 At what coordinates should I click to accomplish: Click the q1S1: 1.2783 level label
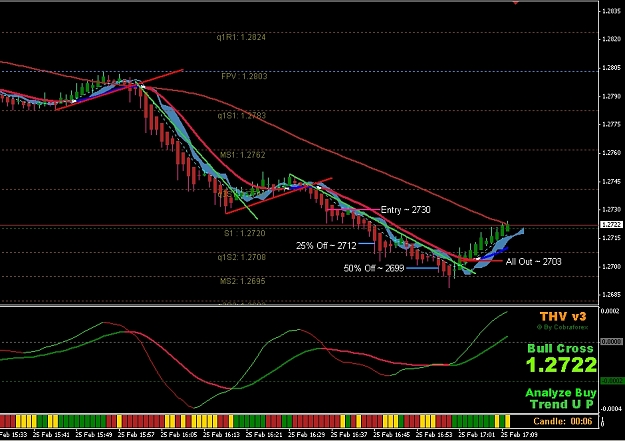pyautogui.click(x=242, y=116)
